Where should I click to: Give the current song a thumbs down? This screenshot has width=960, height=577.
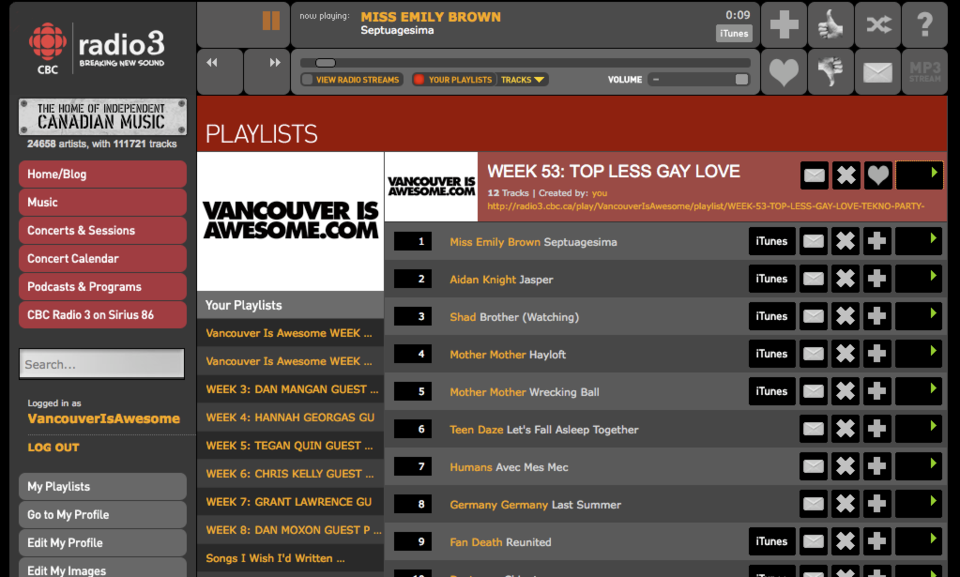click(830, 72)
